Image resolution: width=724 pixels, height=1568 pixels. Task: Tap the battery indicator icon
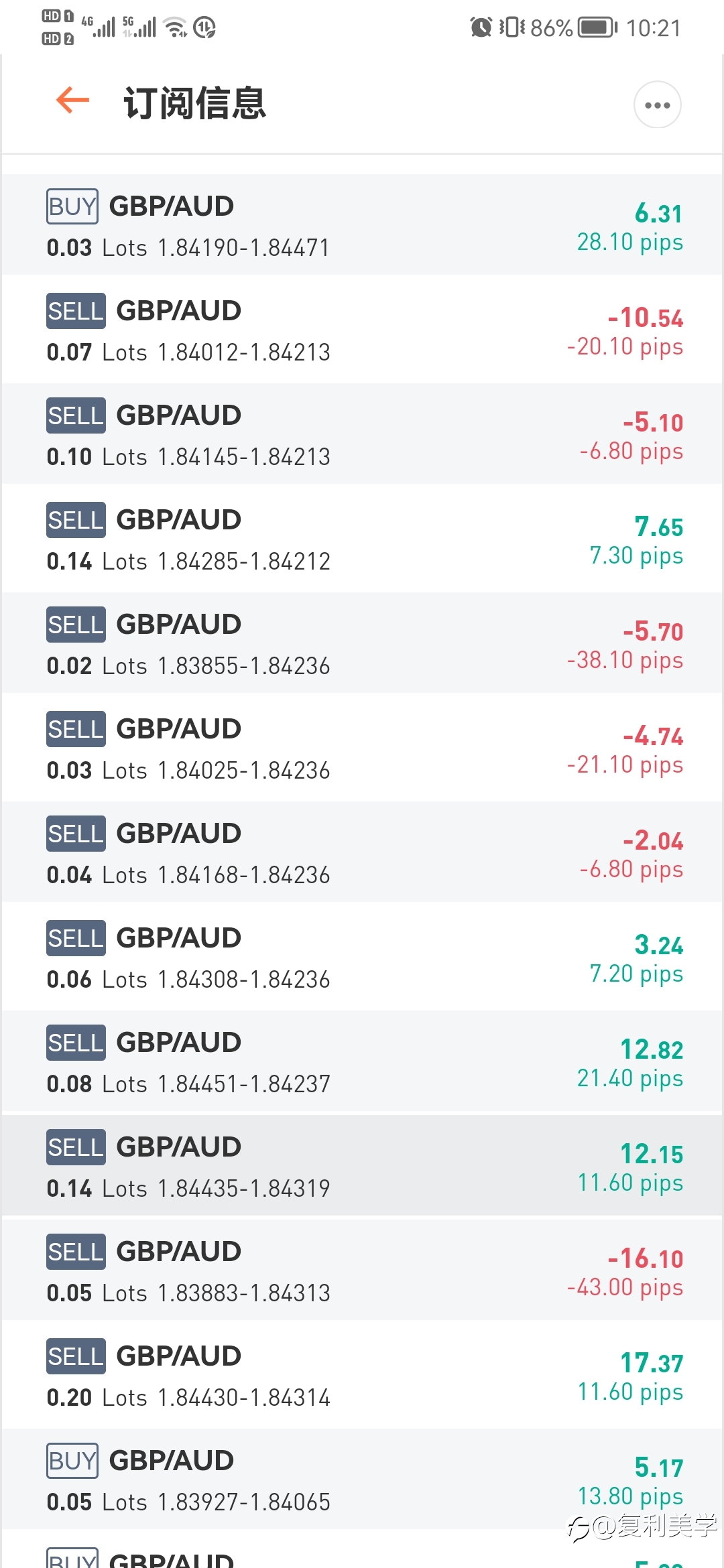point(598,27)
